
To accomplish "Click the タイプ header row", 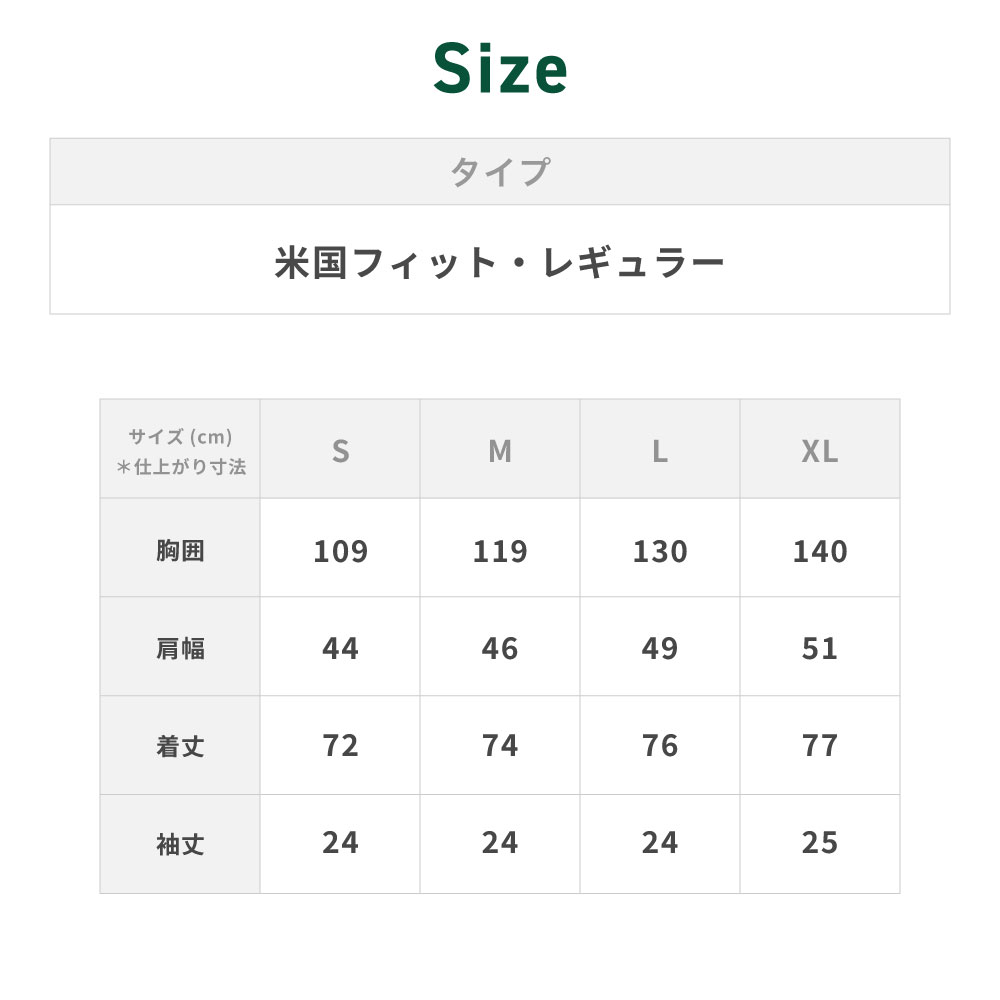I will [500, 172].
